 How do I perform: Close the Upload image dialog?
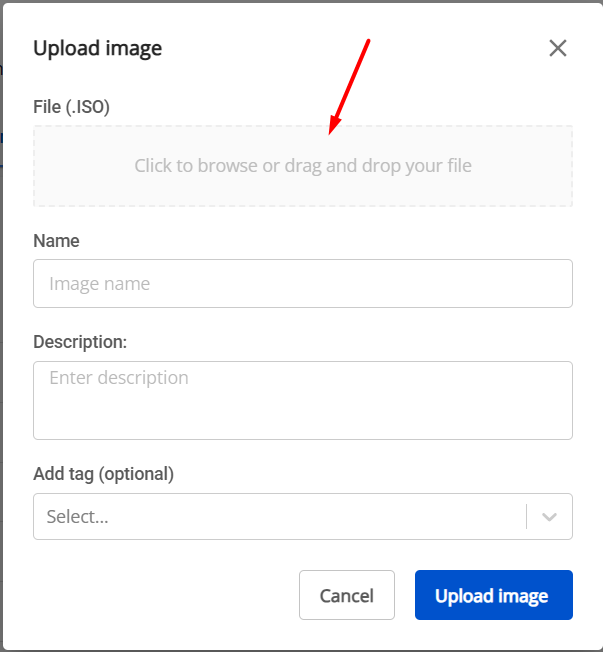tap(558, 48)
